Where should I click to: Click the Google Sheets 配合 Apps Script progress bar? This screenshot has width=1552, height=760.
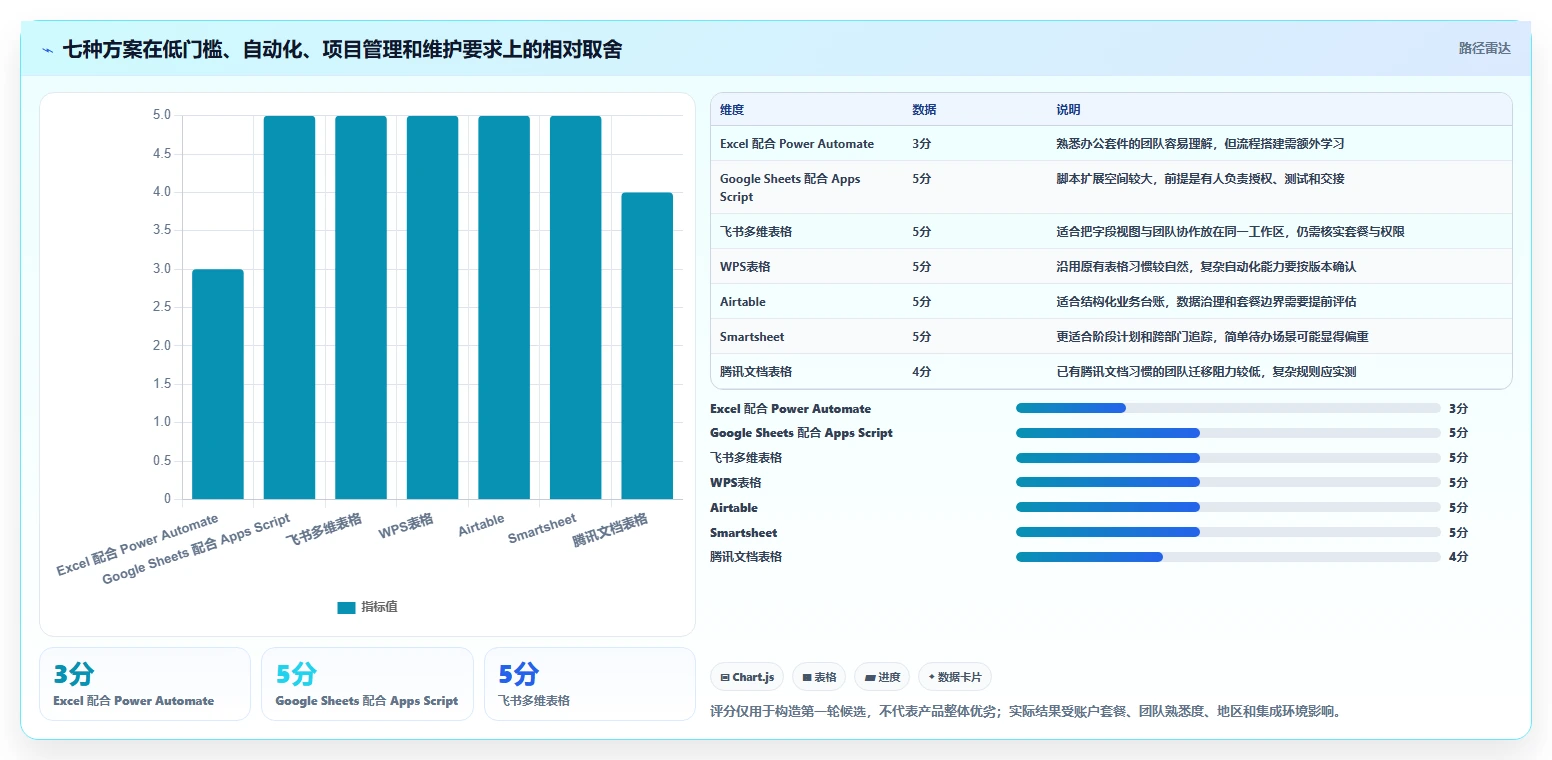click(1228, 433)
